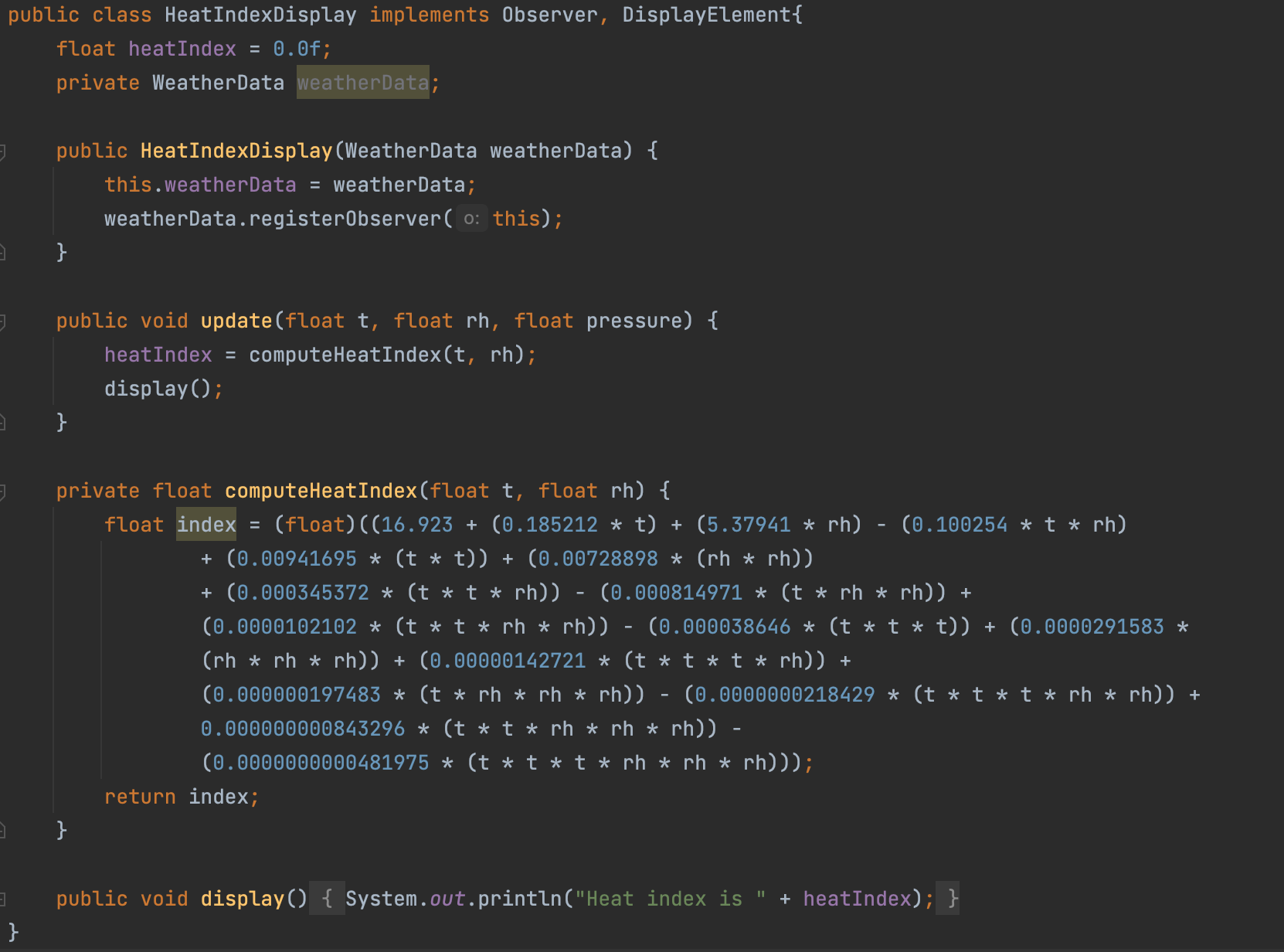The width and height of the screenshot is (1284, 952).
Task: Click class name HeatIndexDisplay in class declaration
Action: click(x=260, y=15)
